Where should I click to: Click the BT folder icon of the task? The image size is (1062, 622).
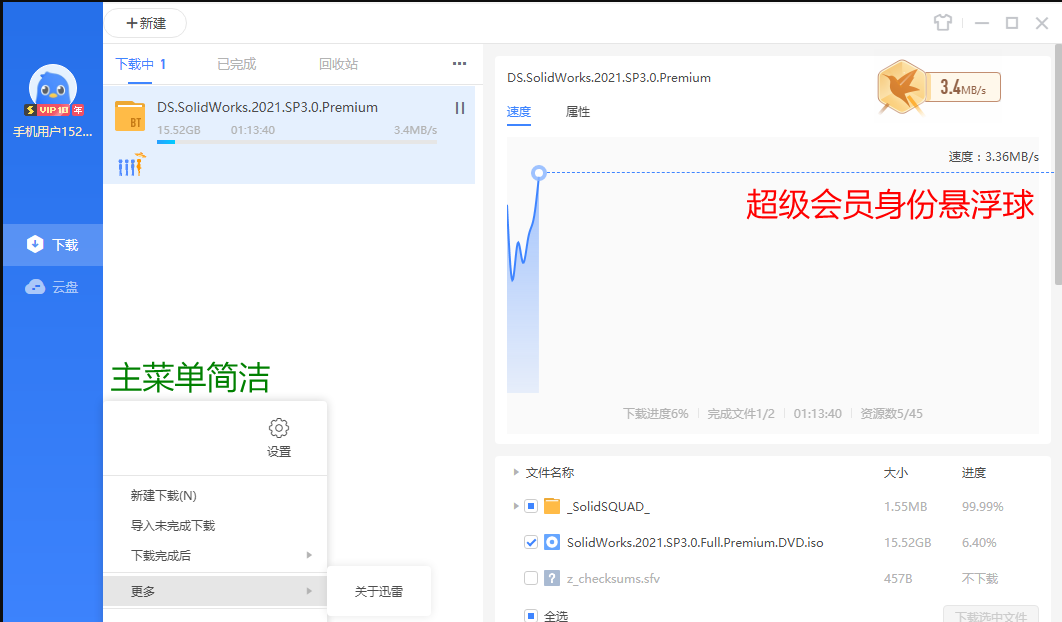pyautogui.click(x=130, y=116)
